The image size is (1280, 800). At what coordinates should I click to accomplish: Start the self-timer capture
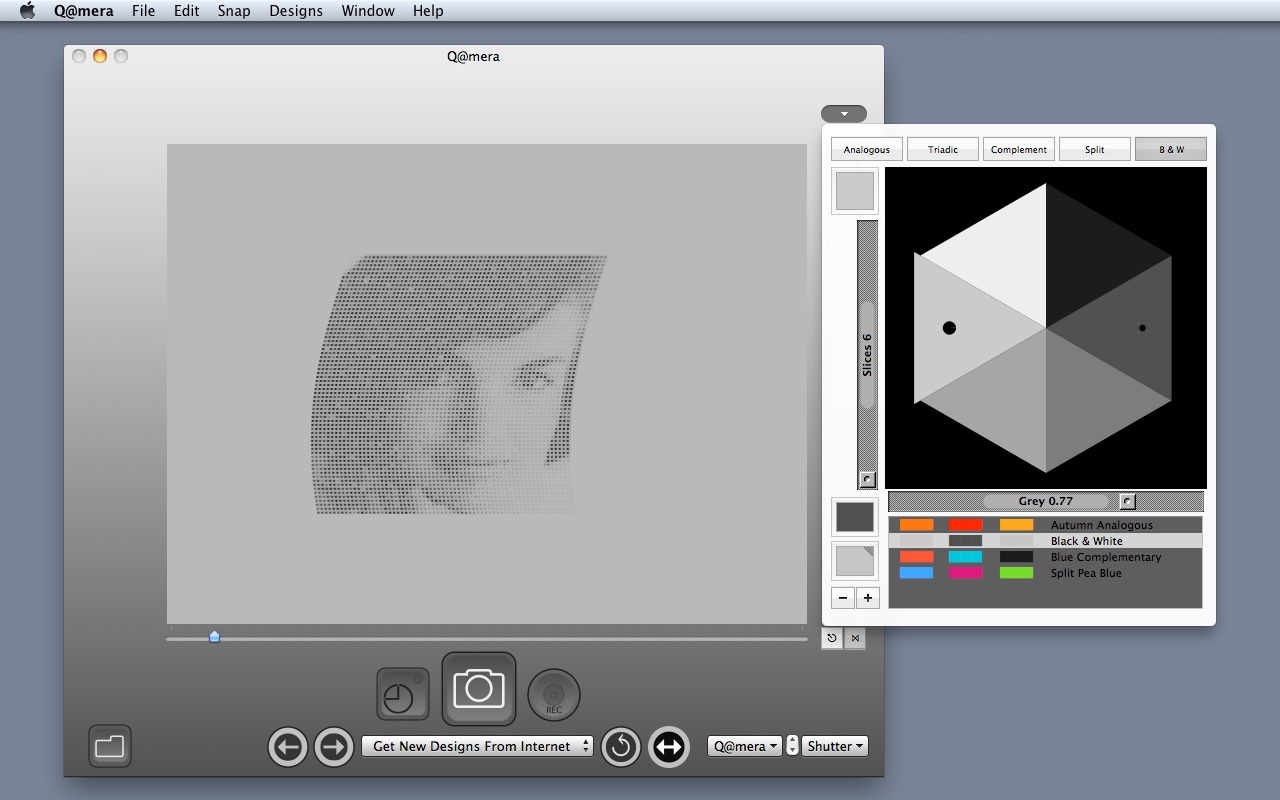pos(402,694)
